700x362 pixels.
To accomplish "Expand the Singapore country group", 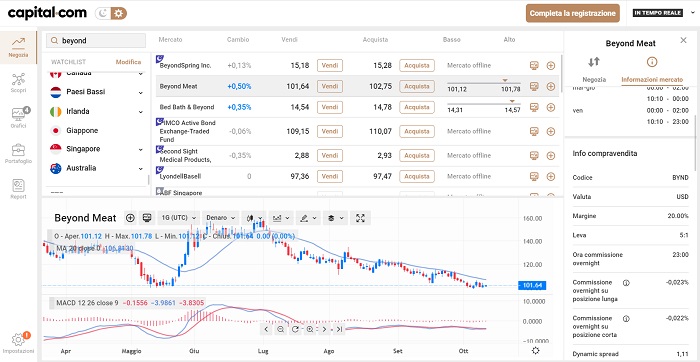I will [x=141, y=150].
